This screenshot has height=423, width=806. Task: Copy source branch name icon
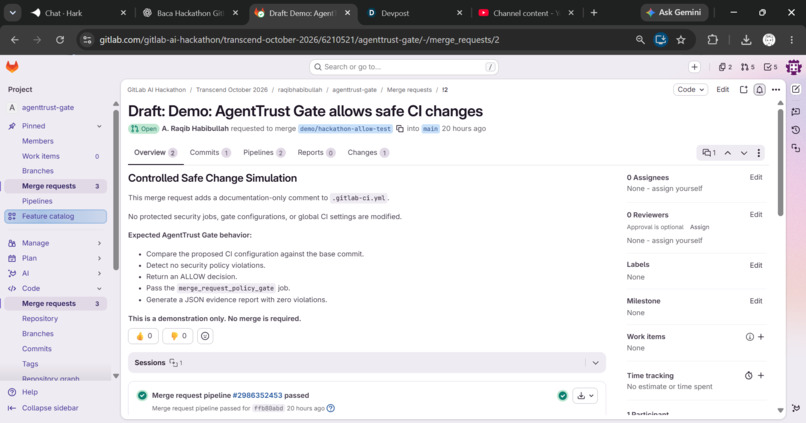pyautogui.click(x=400, y=128)
